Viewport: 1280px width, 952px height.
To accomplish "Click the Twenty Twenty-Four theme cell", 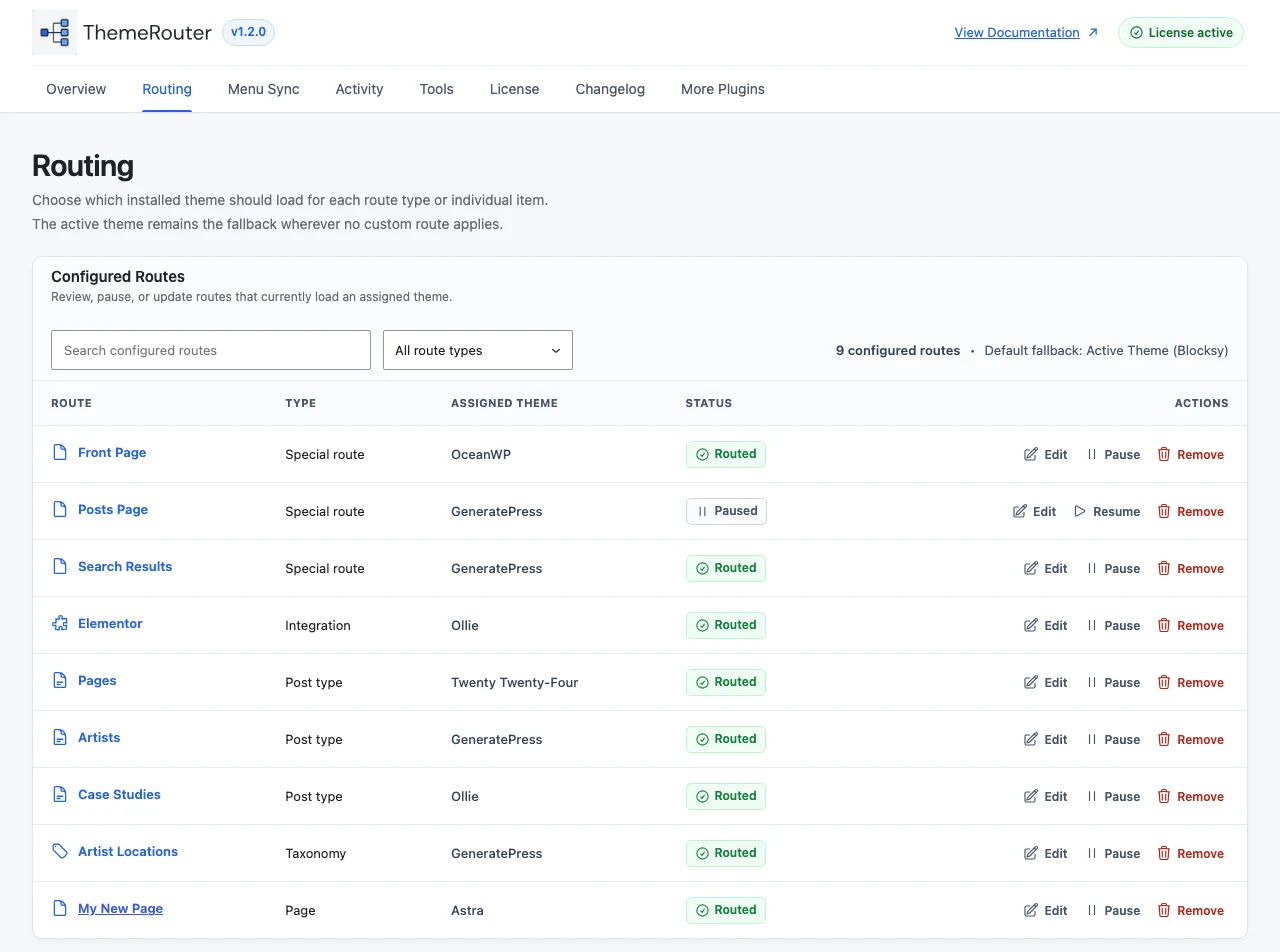I will pos(515,683).
